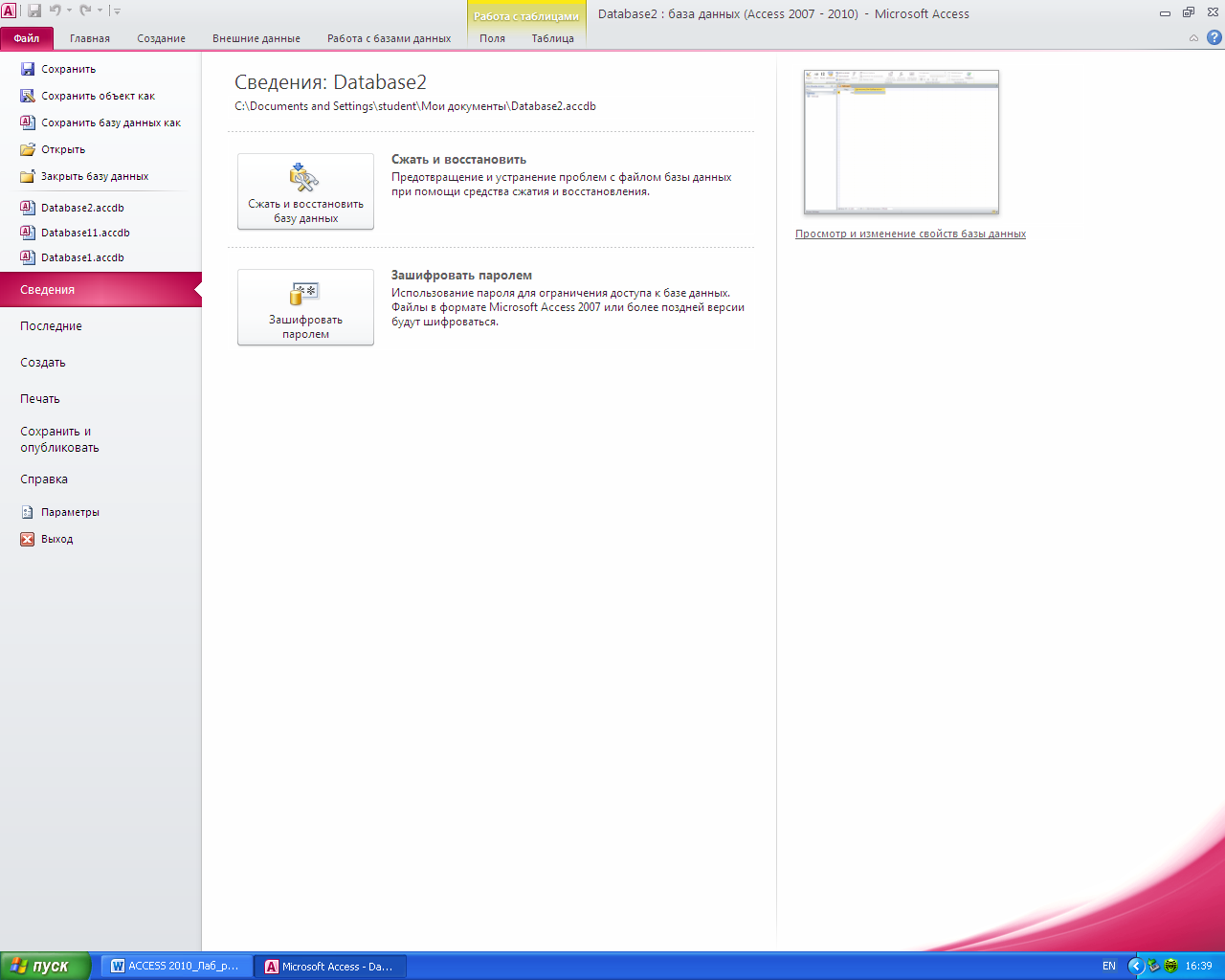Switch to the Создание ribbon tab
1225x980 pixels.
(161, 38)
